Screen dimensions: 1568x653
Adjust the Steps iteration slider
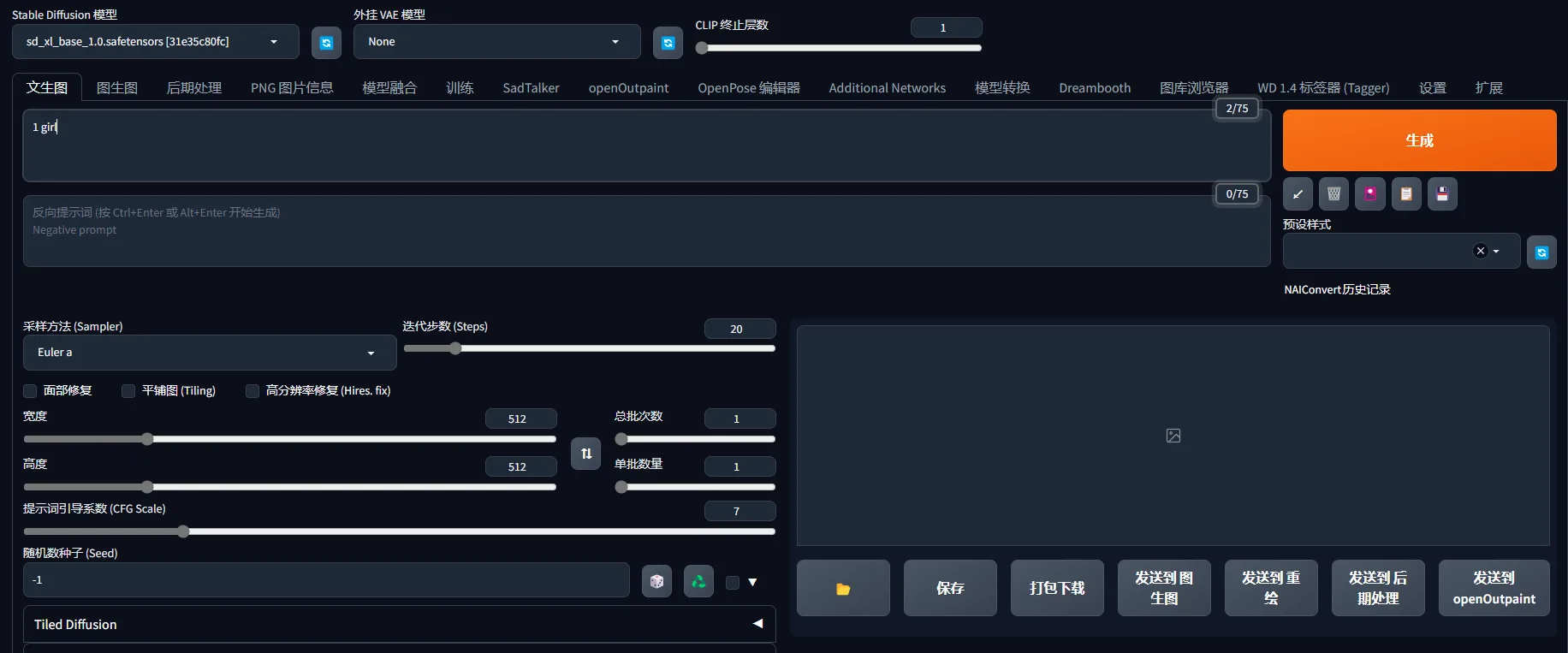589,348
